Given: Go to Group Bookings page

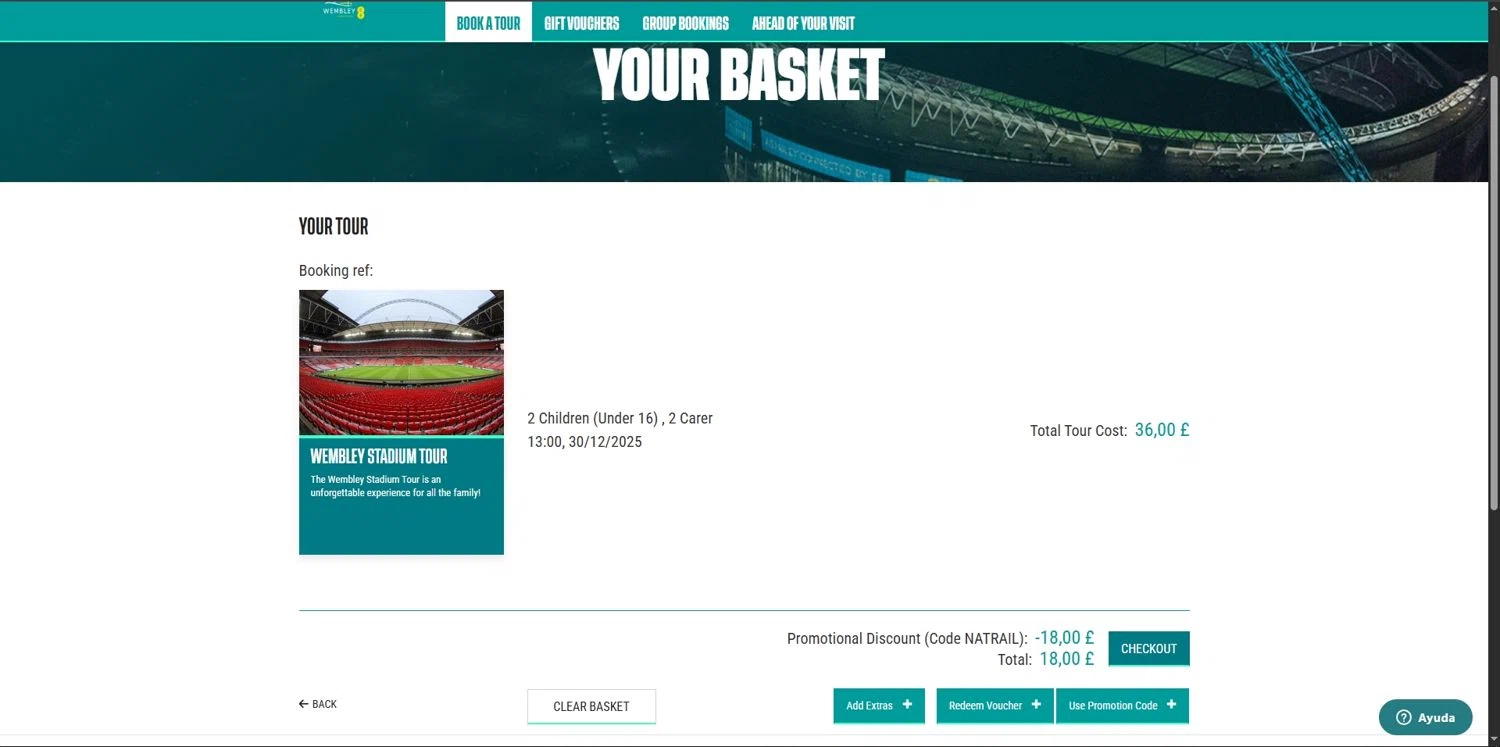Looking at the screenshot, I should coord(685,23).
